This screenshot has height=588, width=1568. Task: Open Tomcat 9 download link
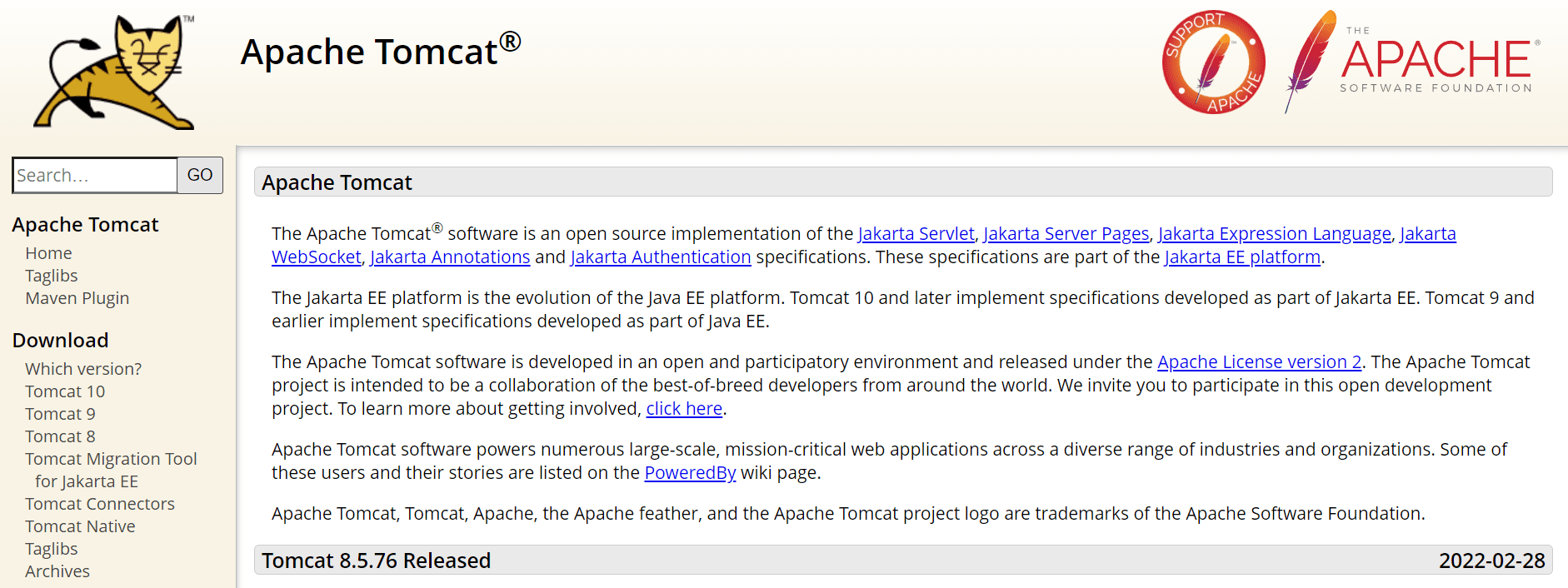click(x=60, y=414)
